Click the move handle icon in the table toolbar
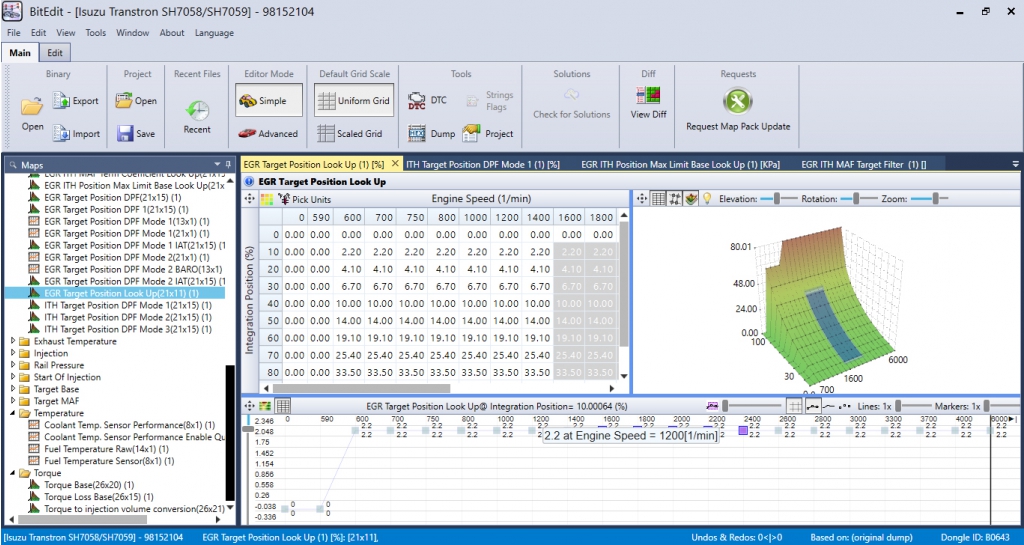This screenshot has height=545, width=1024. [249, 199]
